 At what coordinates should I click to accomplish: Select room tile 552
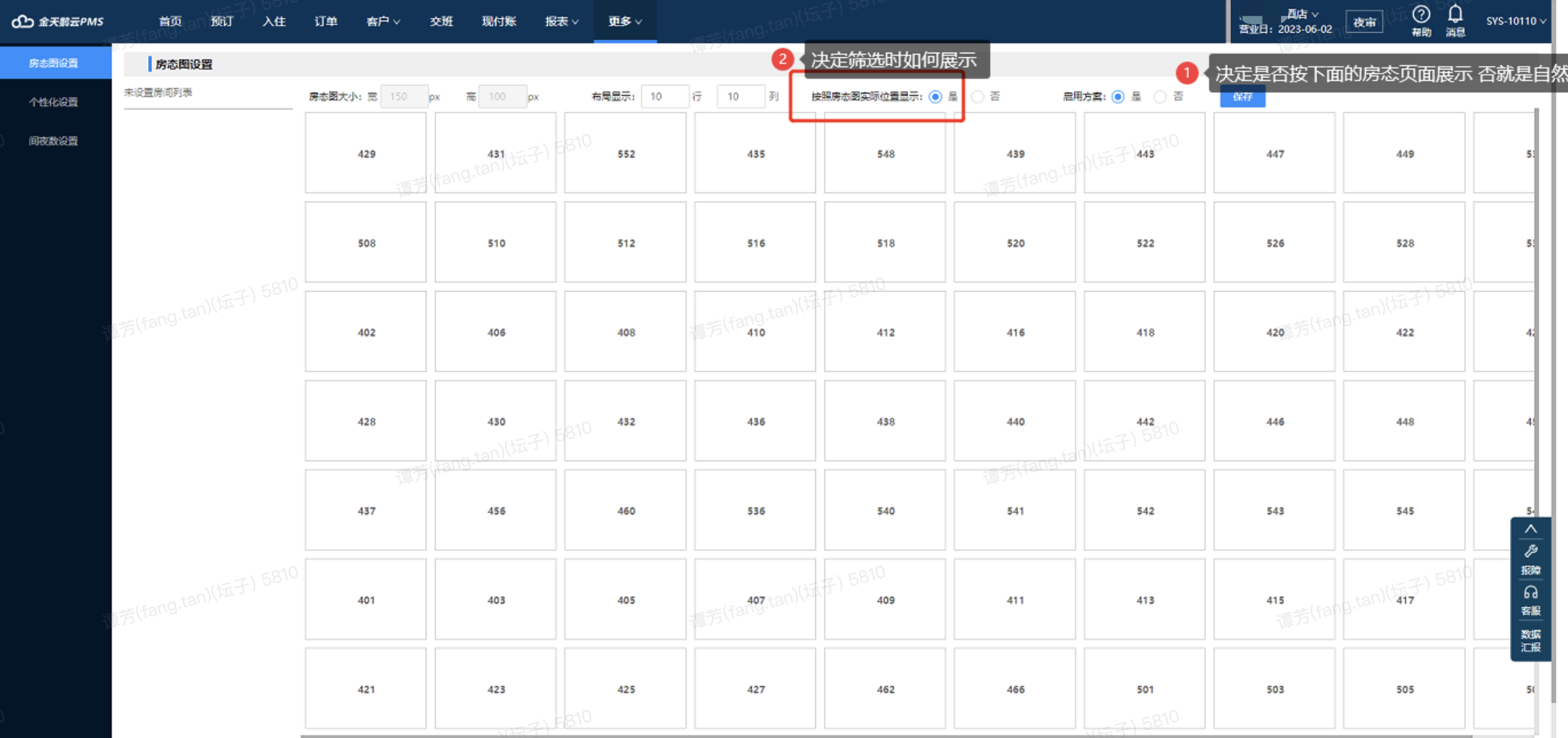click(x=625, y=153)
